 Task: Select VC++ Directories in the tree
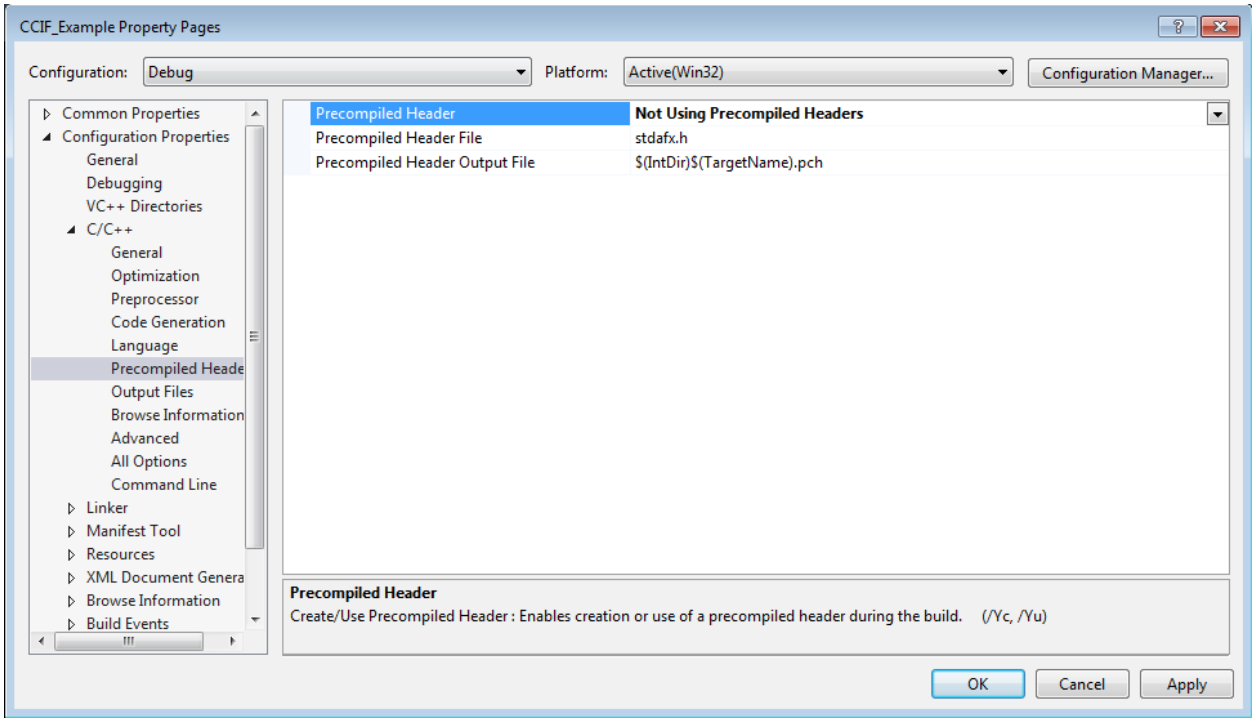pyautogui.click(x=144, y=206)
